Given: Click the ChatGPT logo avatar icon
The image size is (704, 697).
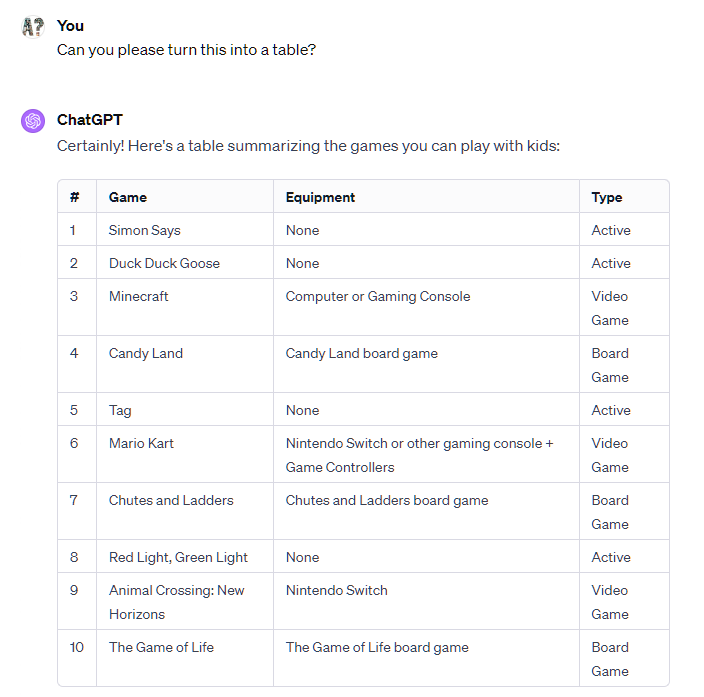Looking at the screenshot, I should pyautogui.click(x=33, y=121).
